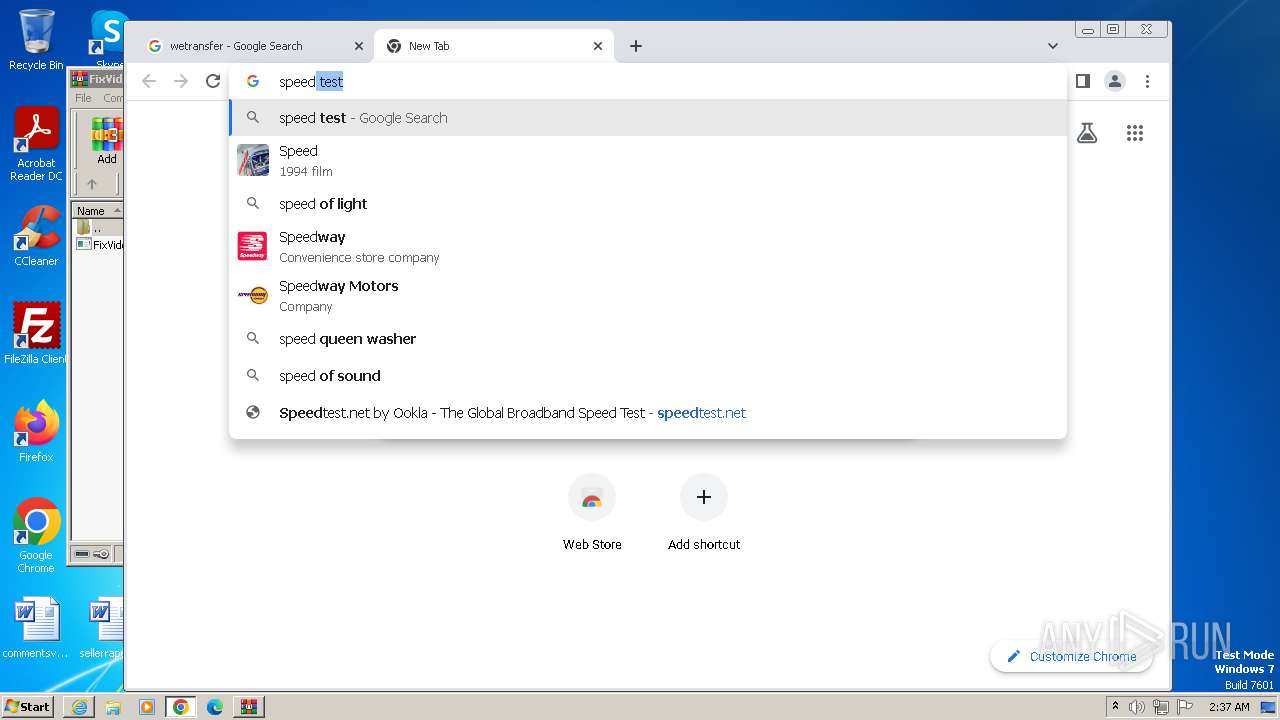Open Acrobat Reader DC desktop icon
The width and height of the screenshot is (1280, 720).
pos(36,145)
